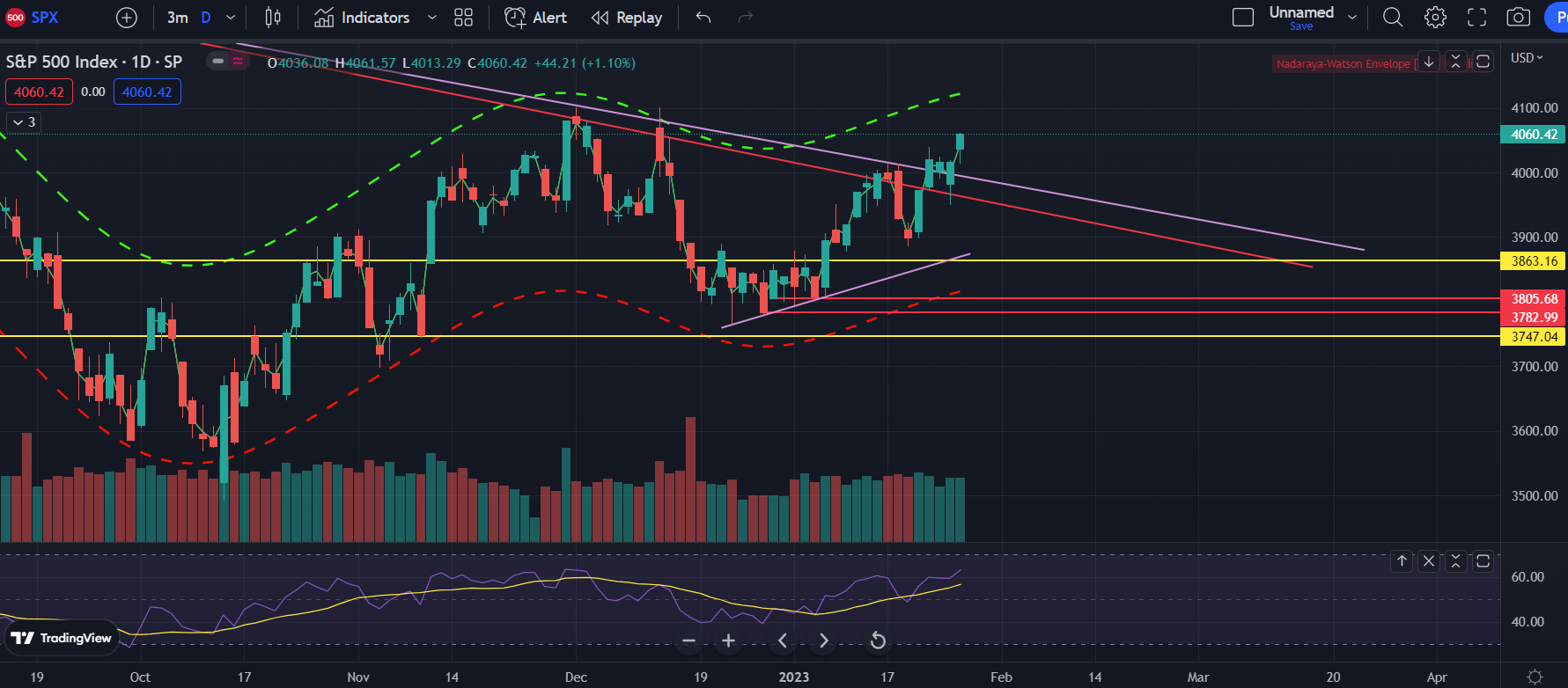Start bar Replay mode
Image resolution: width=1568 pixels, height=688 pixels.
627,18
